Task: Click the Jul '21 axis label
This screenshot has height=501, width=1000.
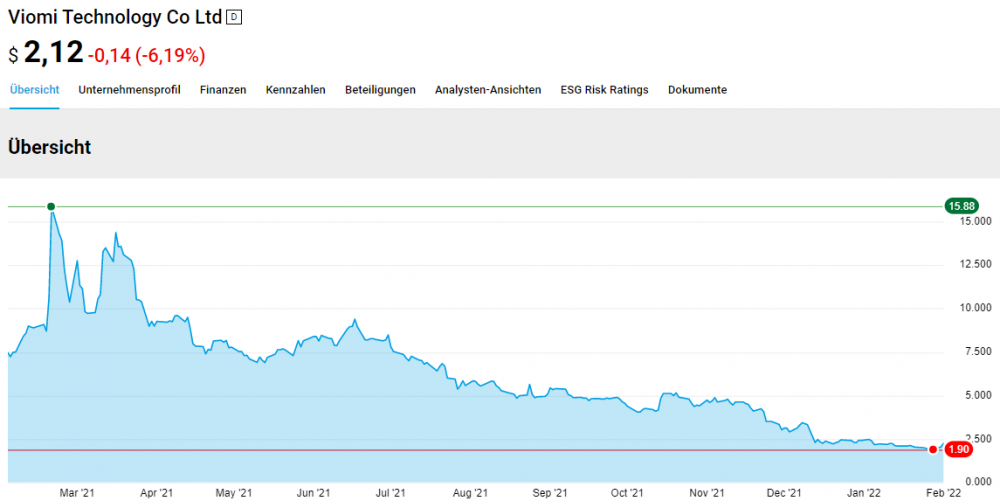Action: (x=390, y=493)
